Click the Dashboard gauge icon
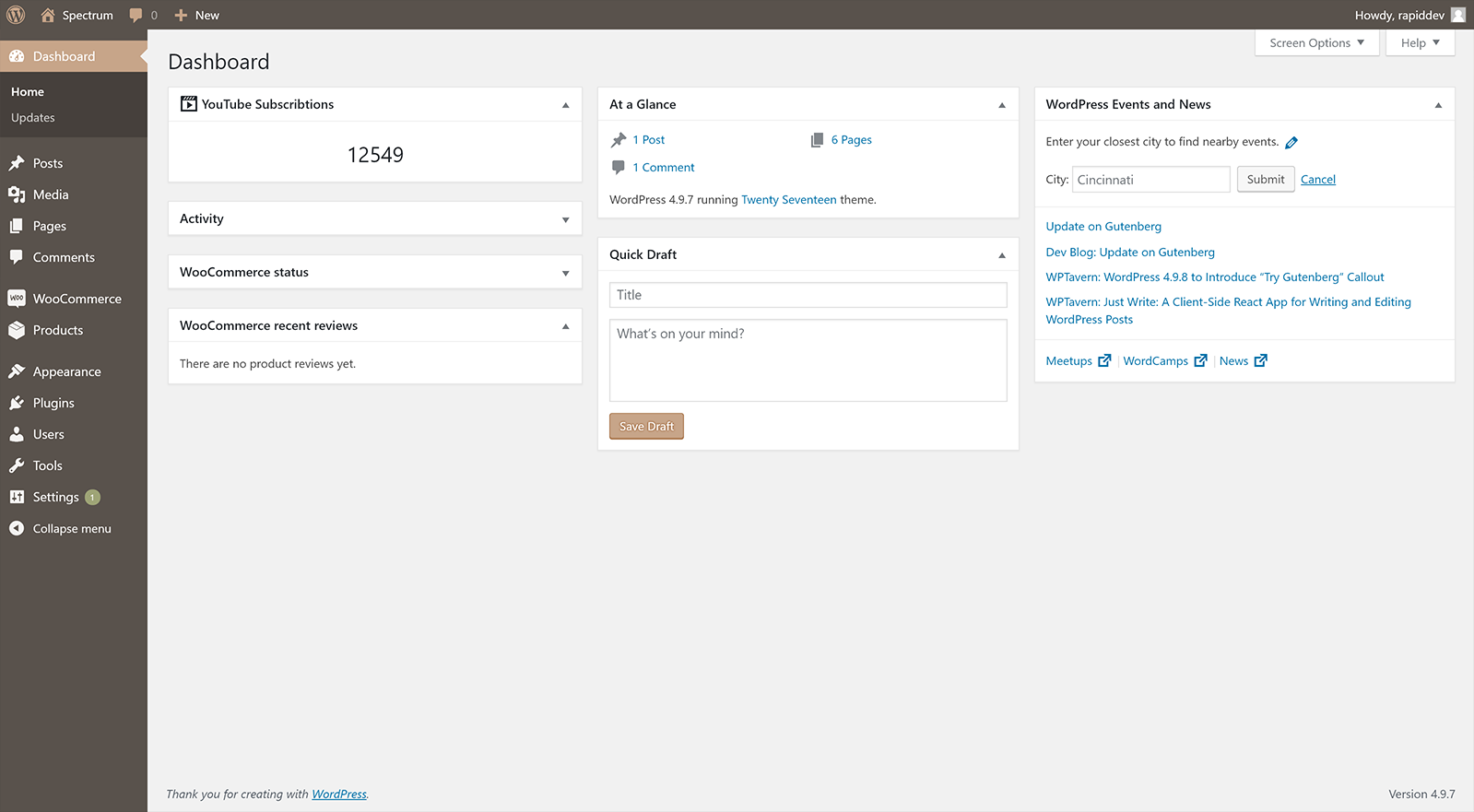This screenshot has width=1474, height=812. 17,56
